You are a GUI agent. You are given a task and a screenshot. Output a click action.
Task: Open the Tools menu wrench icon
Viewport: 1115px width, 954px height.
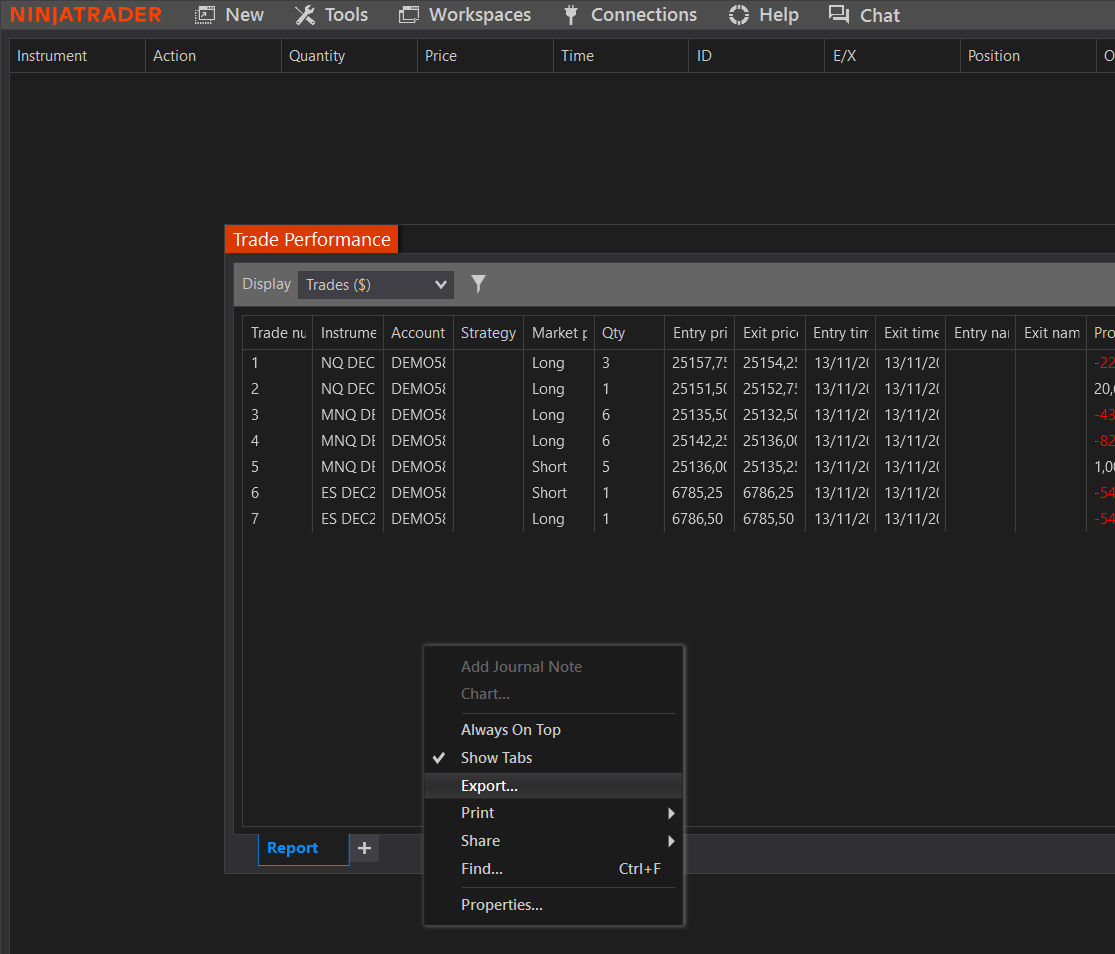pyautogui.click(x=304, y=14)
